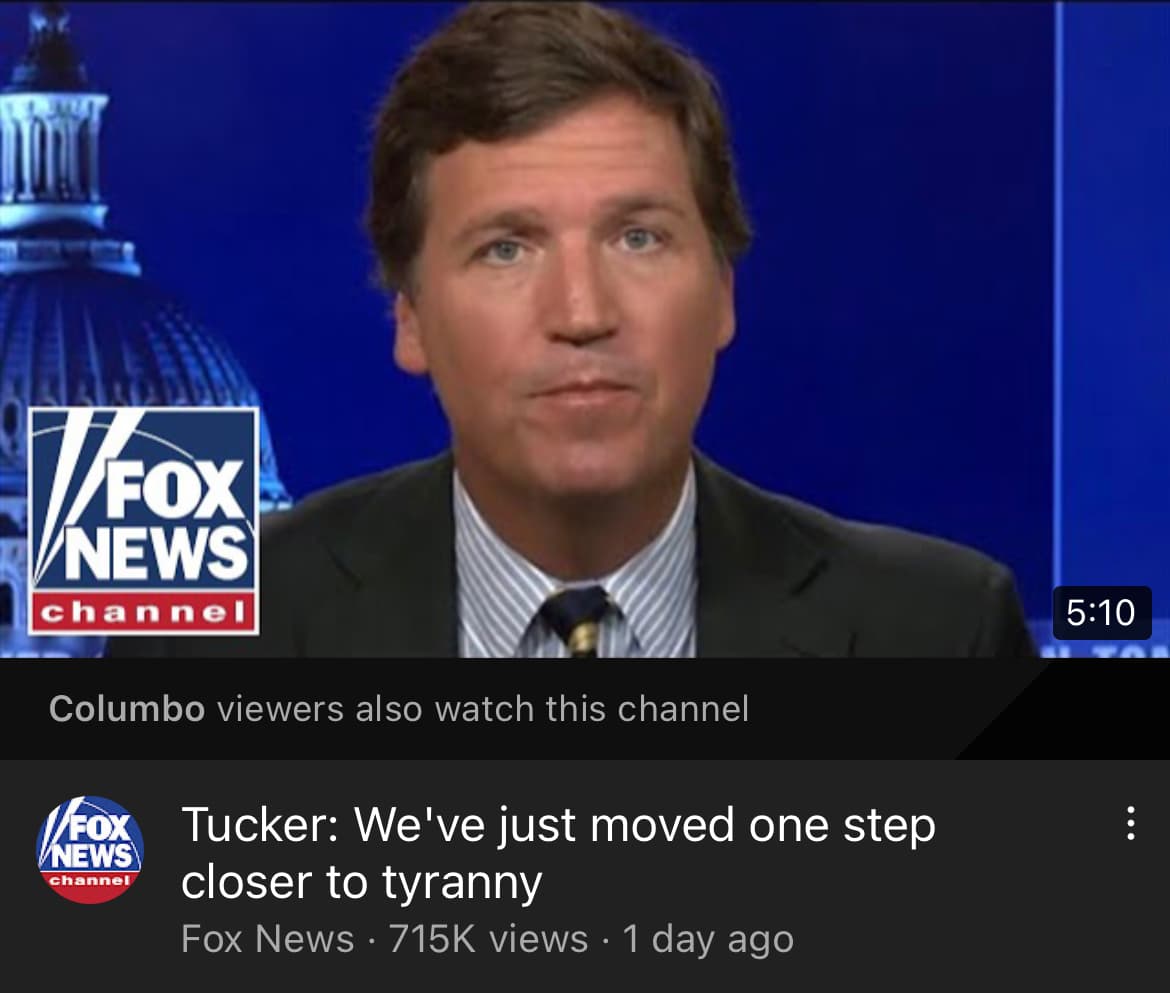Open the three-dot more options menu
Viewport: 1170px width, 993px height.
pyautogui.click(x=1131, y=824)
